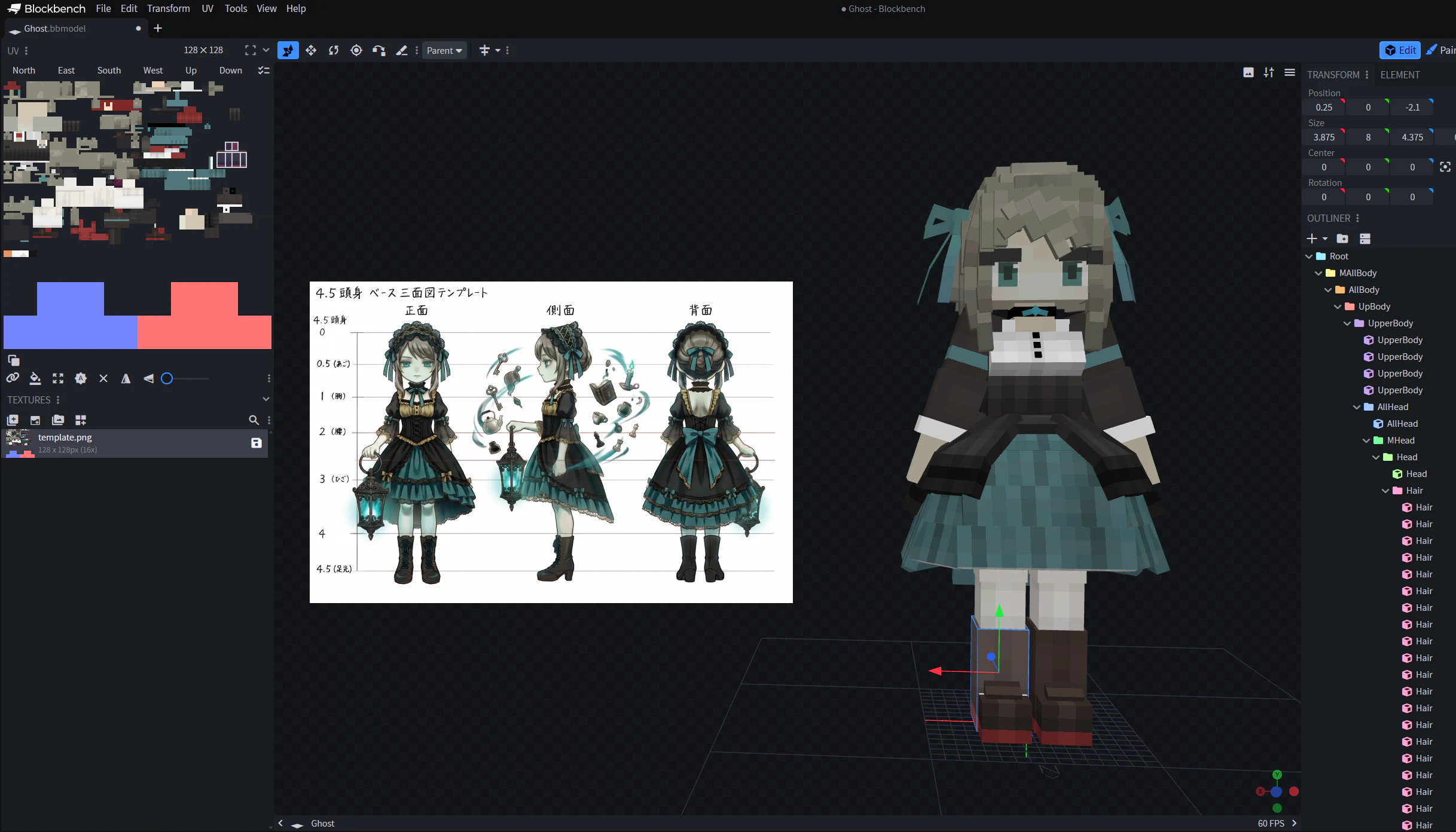Open the UV size dropdown chevron
1456x832 pixels.
click(266, 50)
